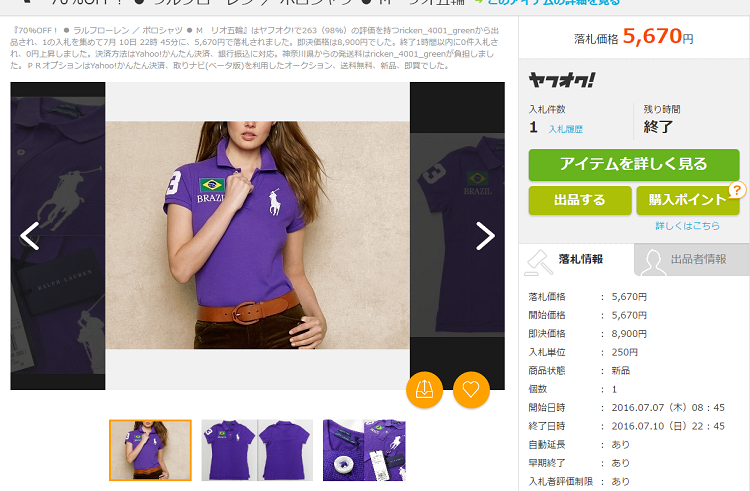Select second thumbnail showing front and back
Viewport: 750px width, 491px height.
pos(257,450)
